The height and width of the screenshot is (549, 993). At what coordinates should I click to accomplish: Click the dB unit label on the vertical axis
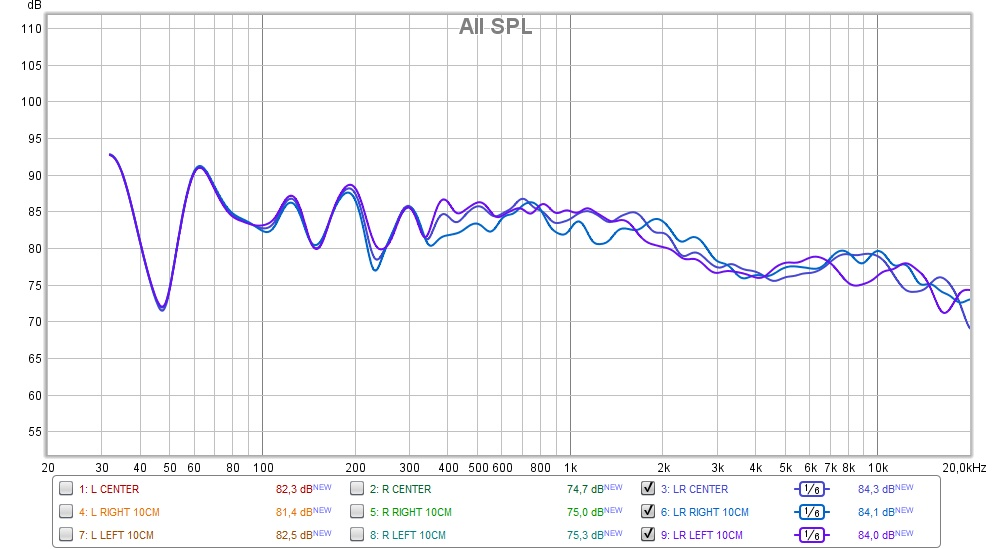[34, 6]
